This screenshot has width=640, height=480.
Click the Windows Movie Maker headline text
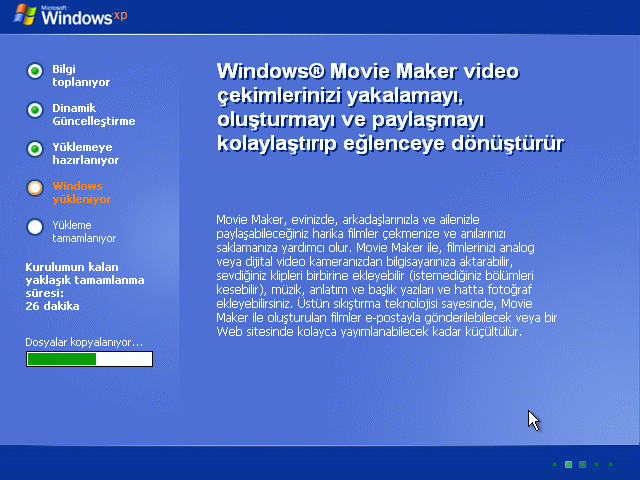389,108
